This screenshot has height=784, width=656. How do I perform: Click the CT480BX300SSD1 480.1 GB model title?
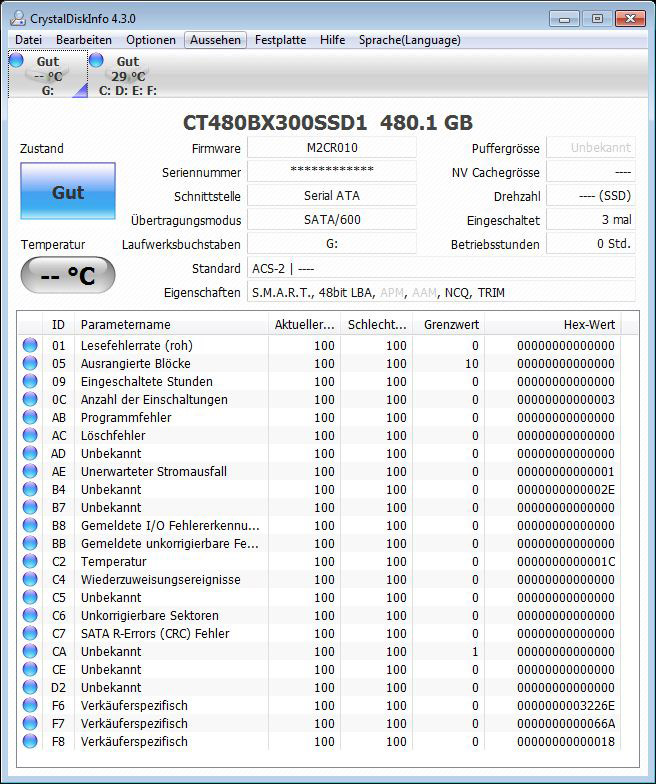point(328,122)
